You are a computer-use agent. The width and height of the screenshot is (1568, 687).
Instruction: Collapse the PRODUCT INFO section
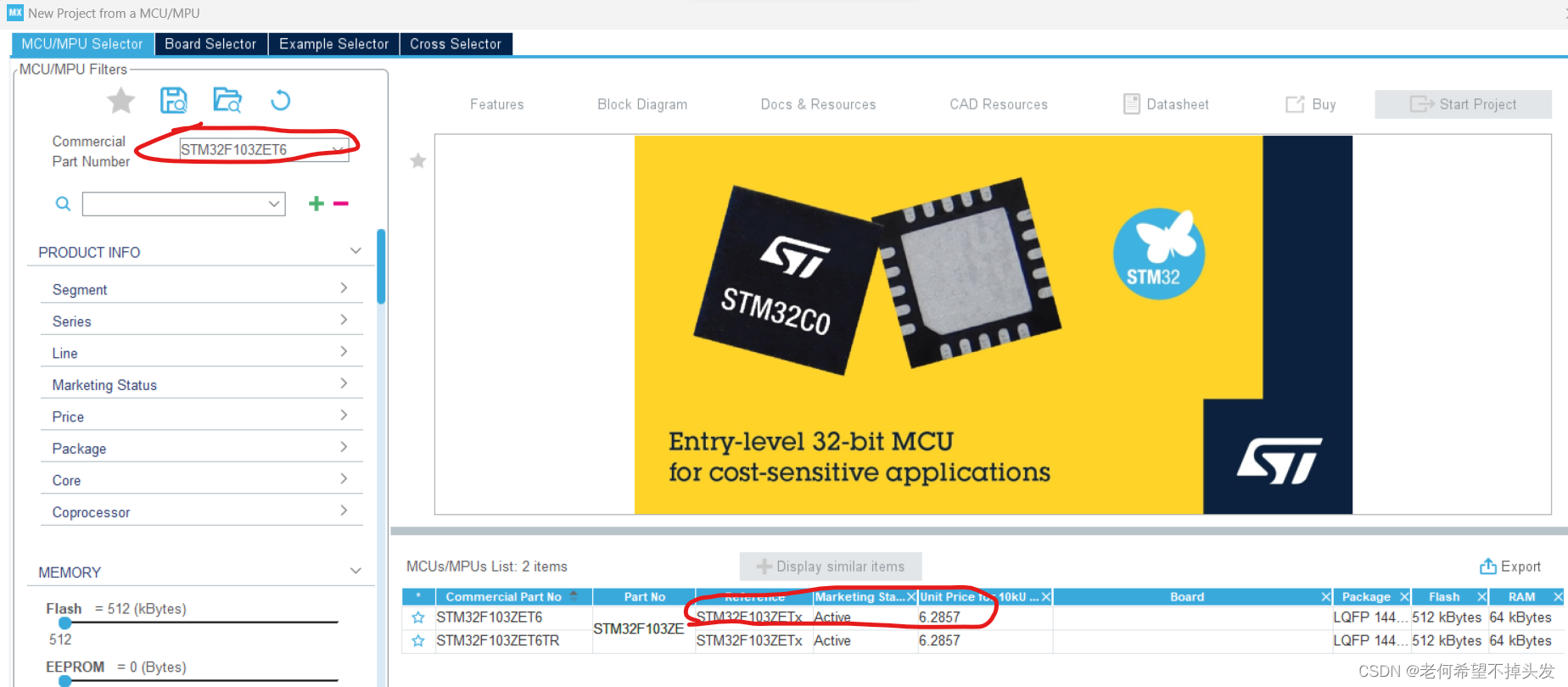[356, 251]
